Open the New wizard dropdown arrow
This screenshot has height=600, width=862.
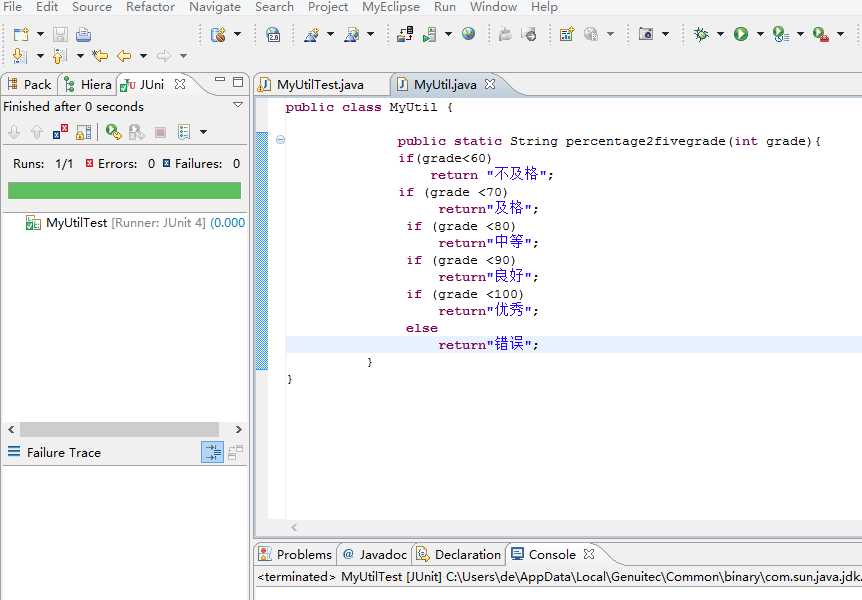click(40, 34)
